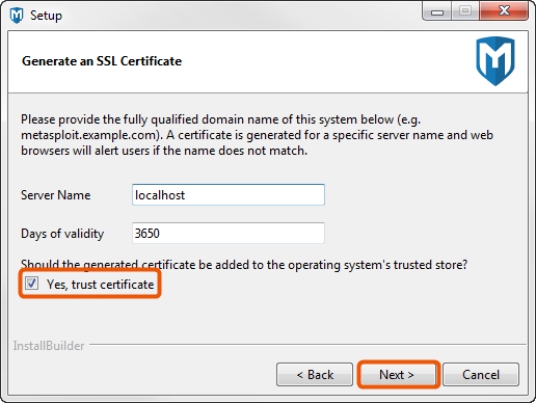The height and width of the screenshot is (404, 537).
Task: Click the Metasploit shield icon in title bar
Action: click(16, 15)
